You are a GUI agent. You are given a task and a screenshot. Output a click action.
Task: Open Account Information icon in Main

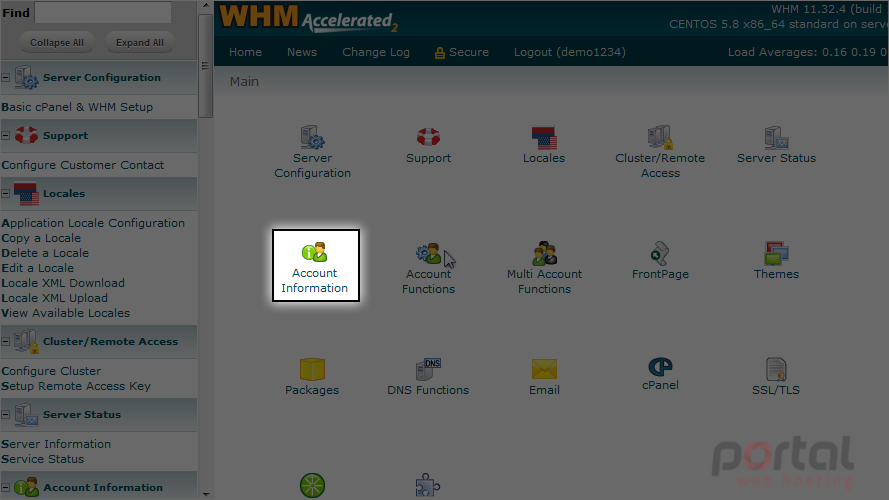tap(315, 252)
